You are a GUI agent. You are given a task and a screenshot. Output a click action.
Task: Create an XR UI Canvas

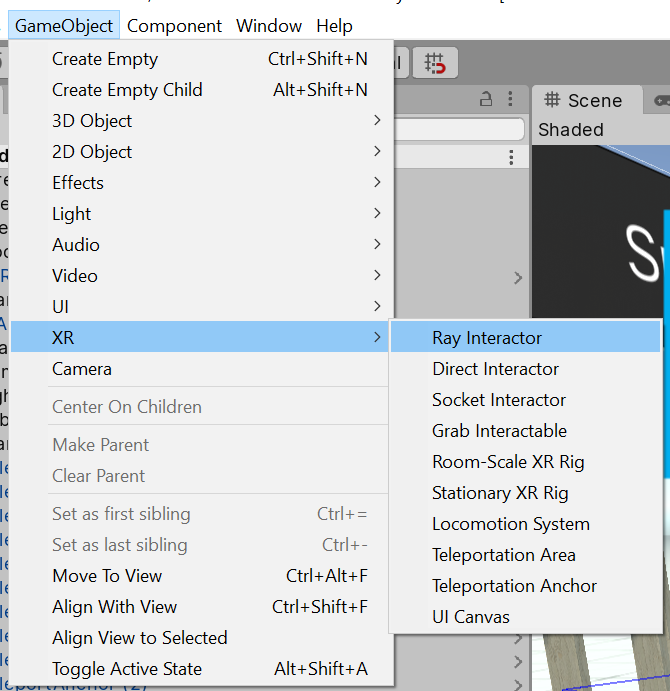pos(525,617)
